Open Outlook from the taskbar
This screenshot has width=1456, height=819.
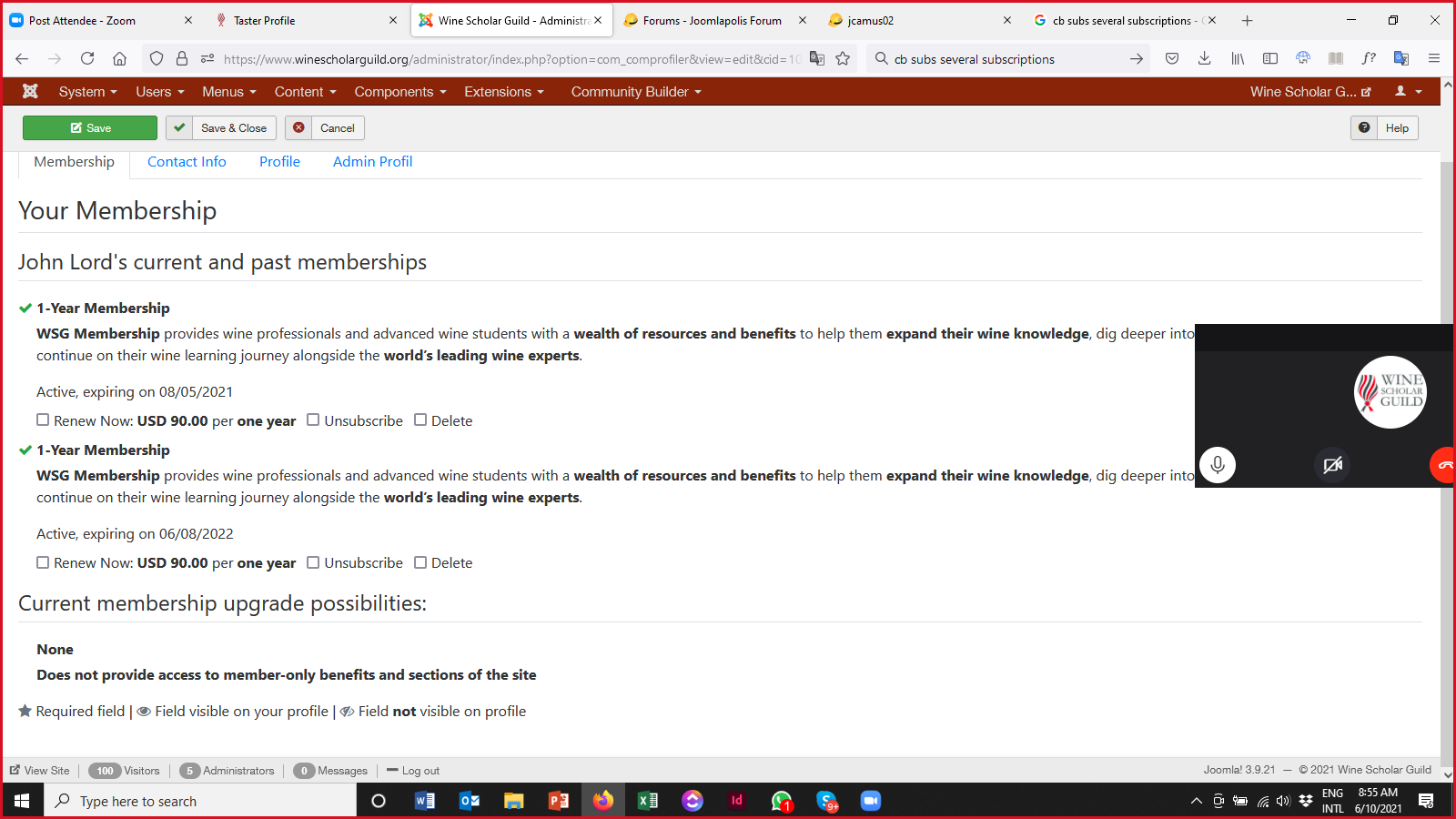tap(470, 801)
